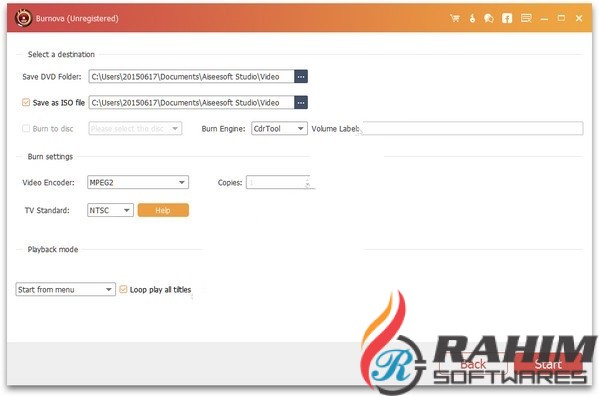
Task: Click the Burnova app logo icon
Action: click(23, 18)
